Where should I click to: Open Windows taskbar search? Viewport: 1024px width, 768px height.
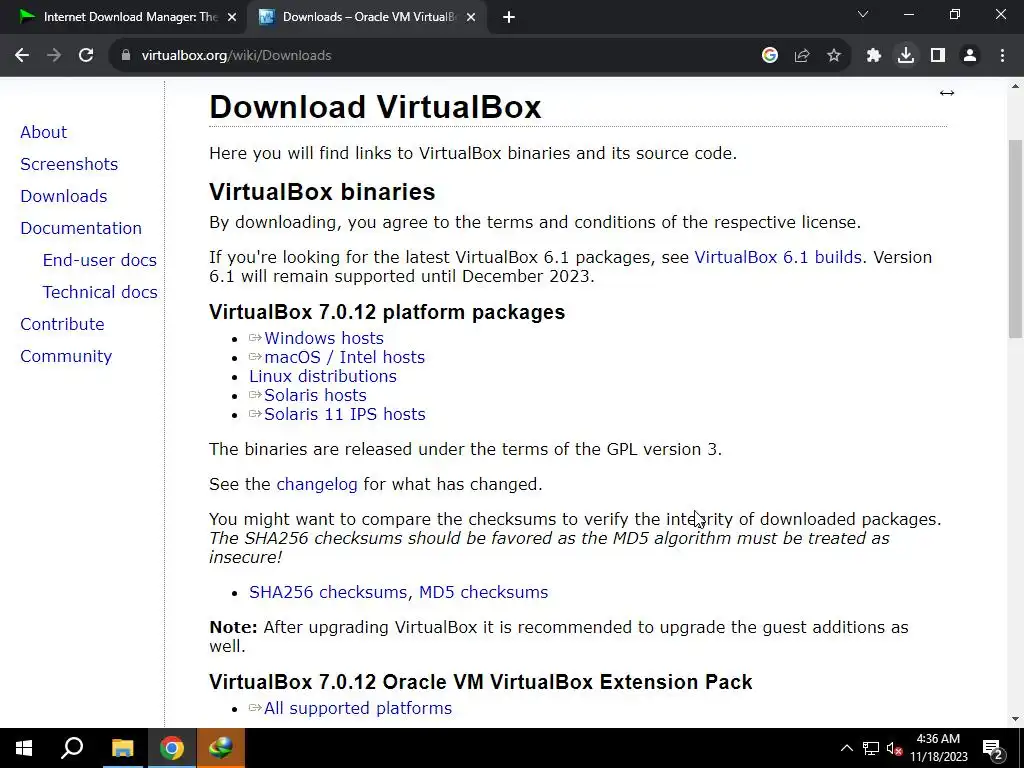72,748
